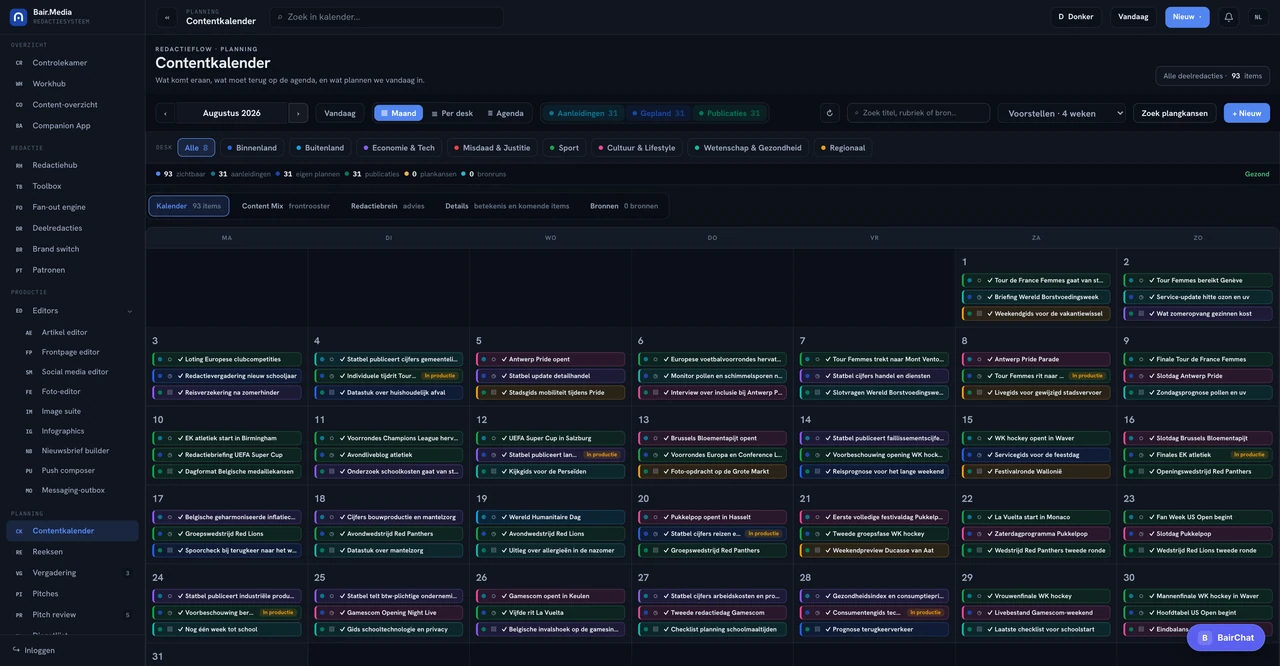1280x666 pixels.
Task: Open the Voorstellen 4 weken dropdown
Action: tap(1062, 113)
